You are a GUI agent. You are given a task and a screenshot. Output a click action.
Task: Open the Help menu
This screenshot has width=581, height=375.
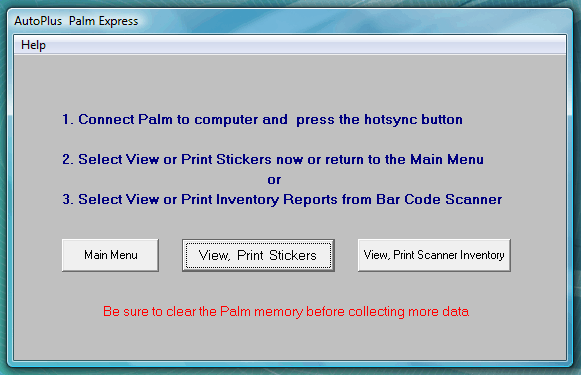[33, 45]
